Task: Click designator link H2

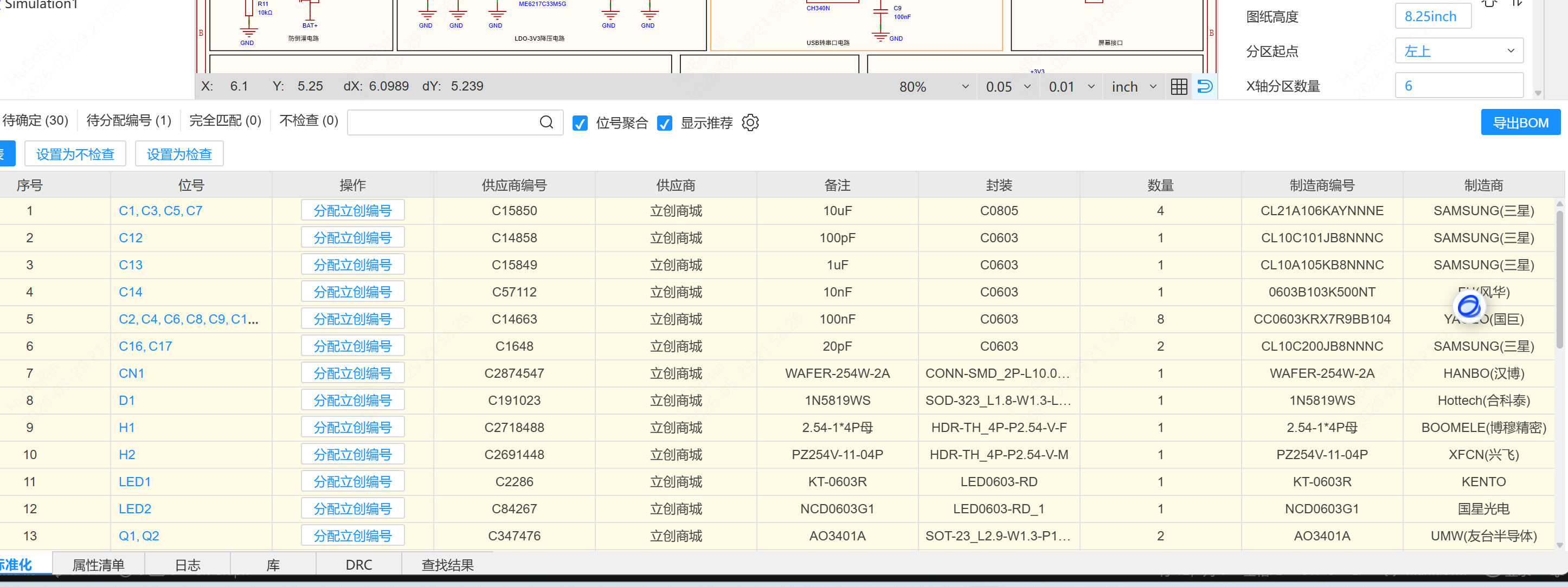Action: (127, 454)
